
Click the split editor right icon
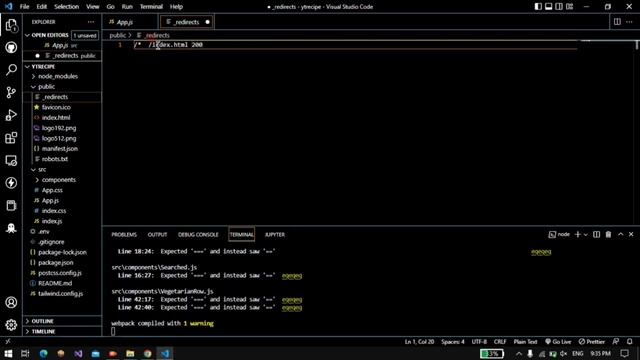coord(617,22)
